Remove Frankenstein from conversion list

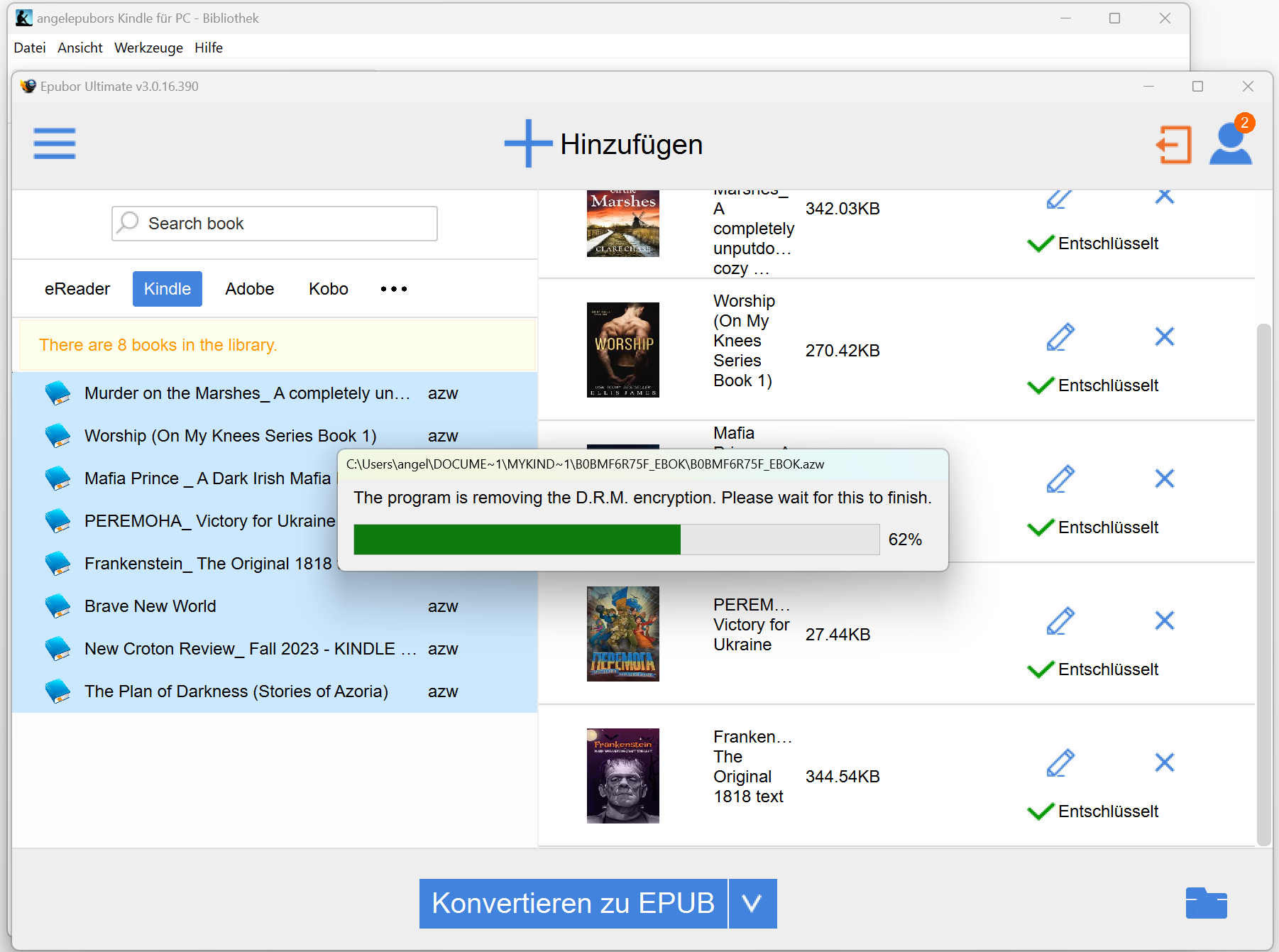point(1164,762)
